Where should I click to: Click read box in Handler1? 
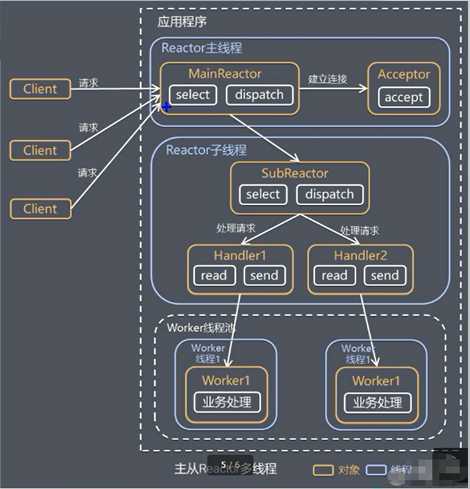[214, 275]
